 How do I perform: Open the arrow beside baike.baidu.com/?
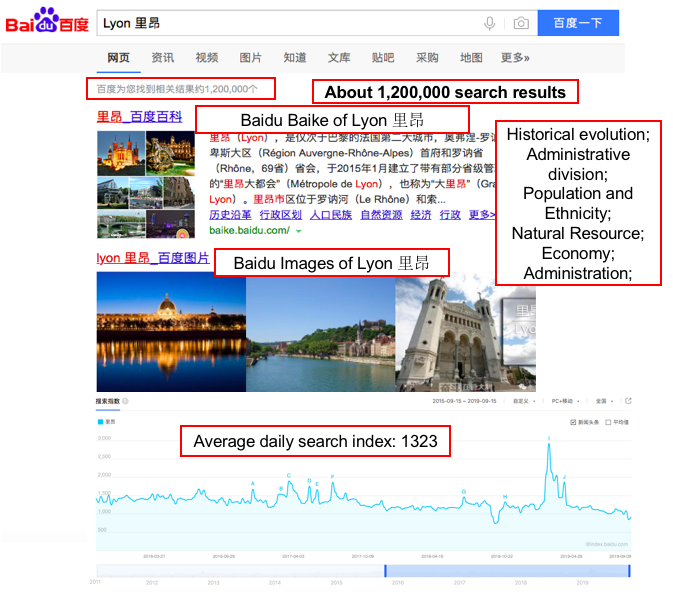tap(299, 231)
